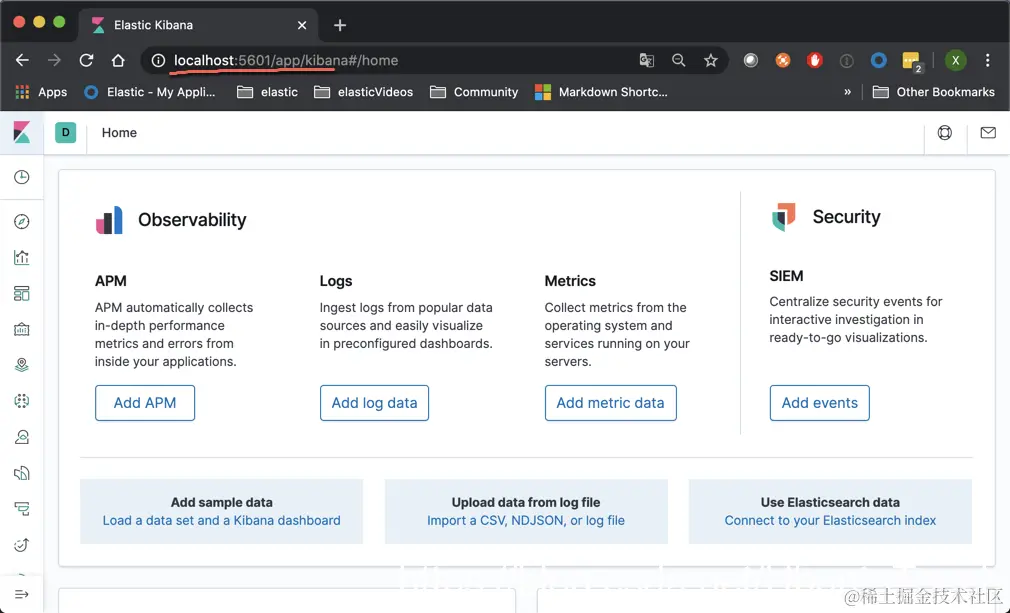Image resolution: width=1010 pixels, height=613 pixels.
Task: Bookmark this page with the star icon
Action: [x=710, y=61]
